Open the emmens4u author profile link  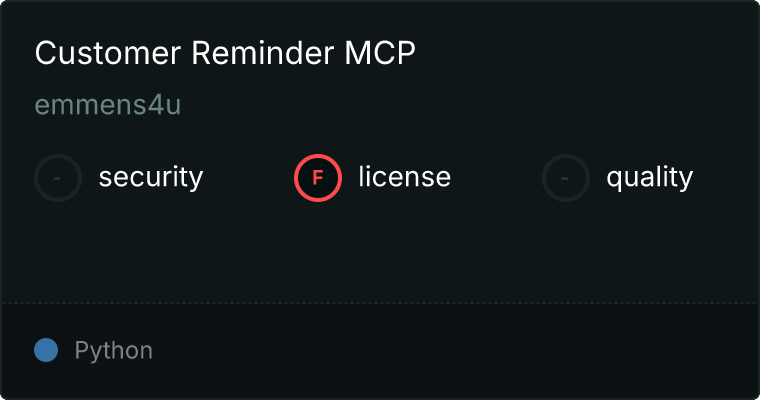tap(108, 104)
